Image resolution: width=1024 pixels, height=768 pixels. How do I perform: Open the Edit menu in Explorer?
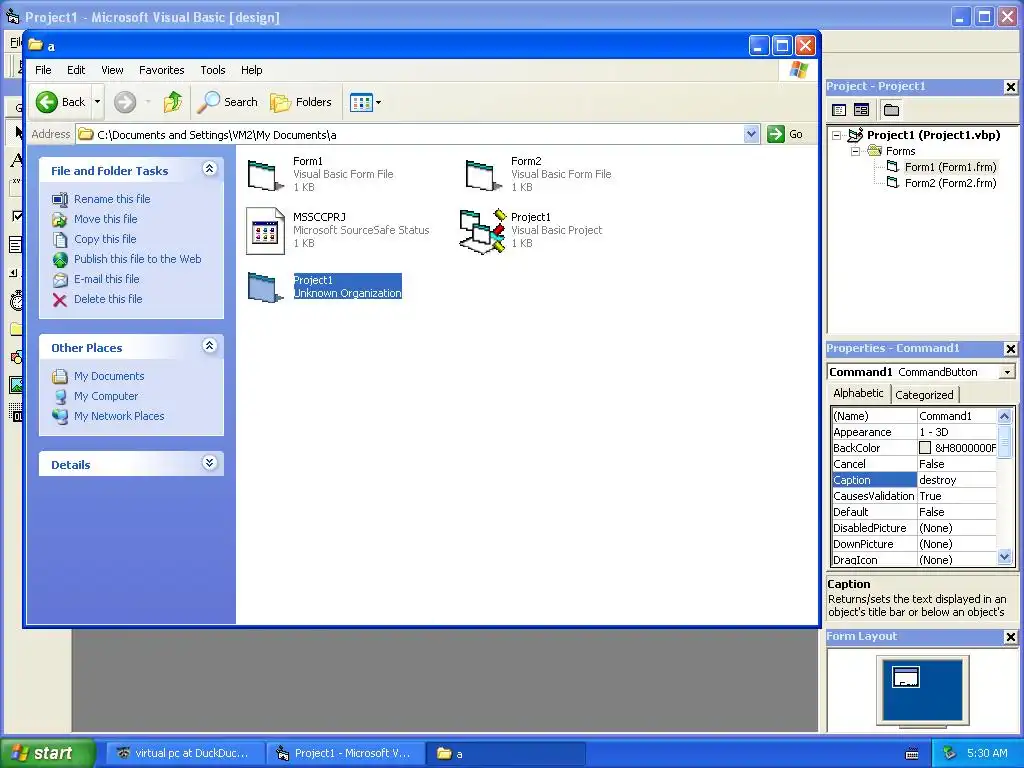tap(76, 70)
